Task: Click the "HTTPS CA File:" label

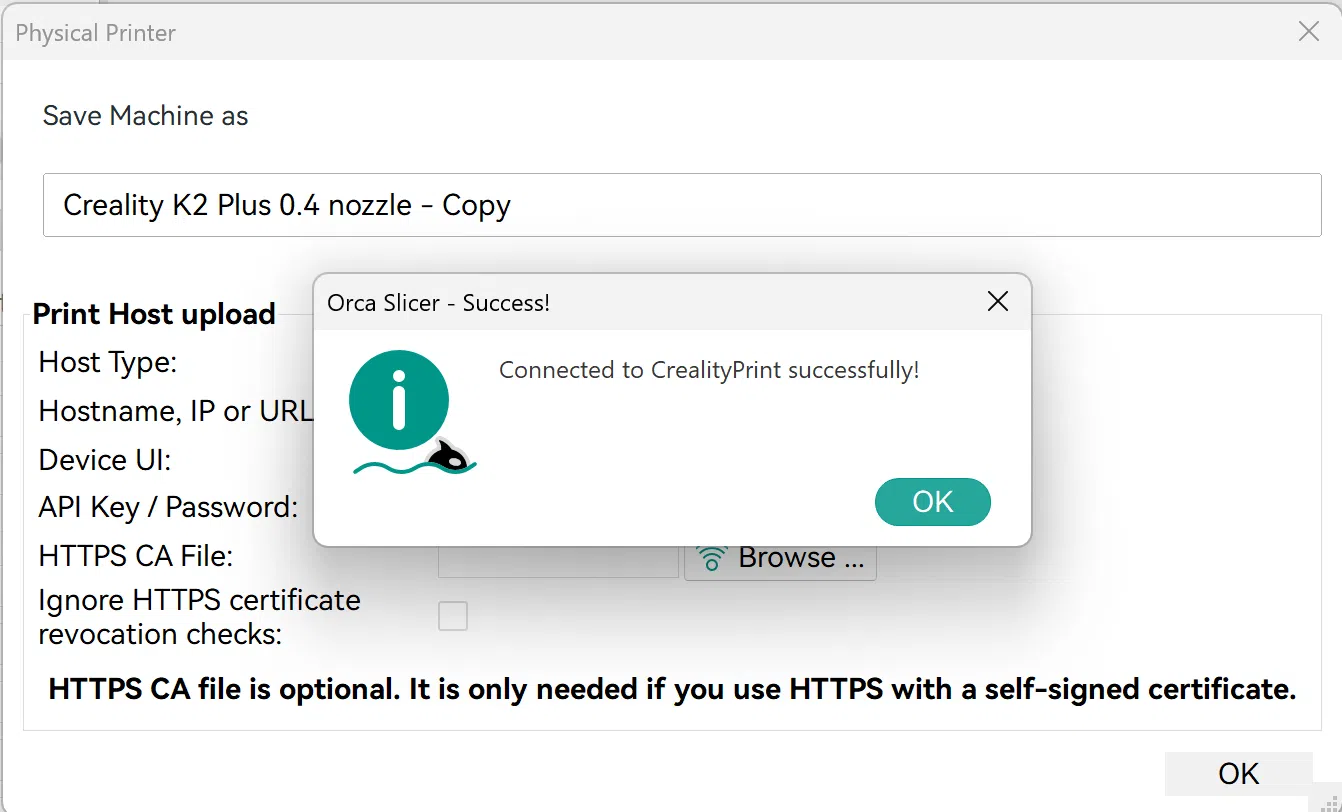Action: point(136,555)
